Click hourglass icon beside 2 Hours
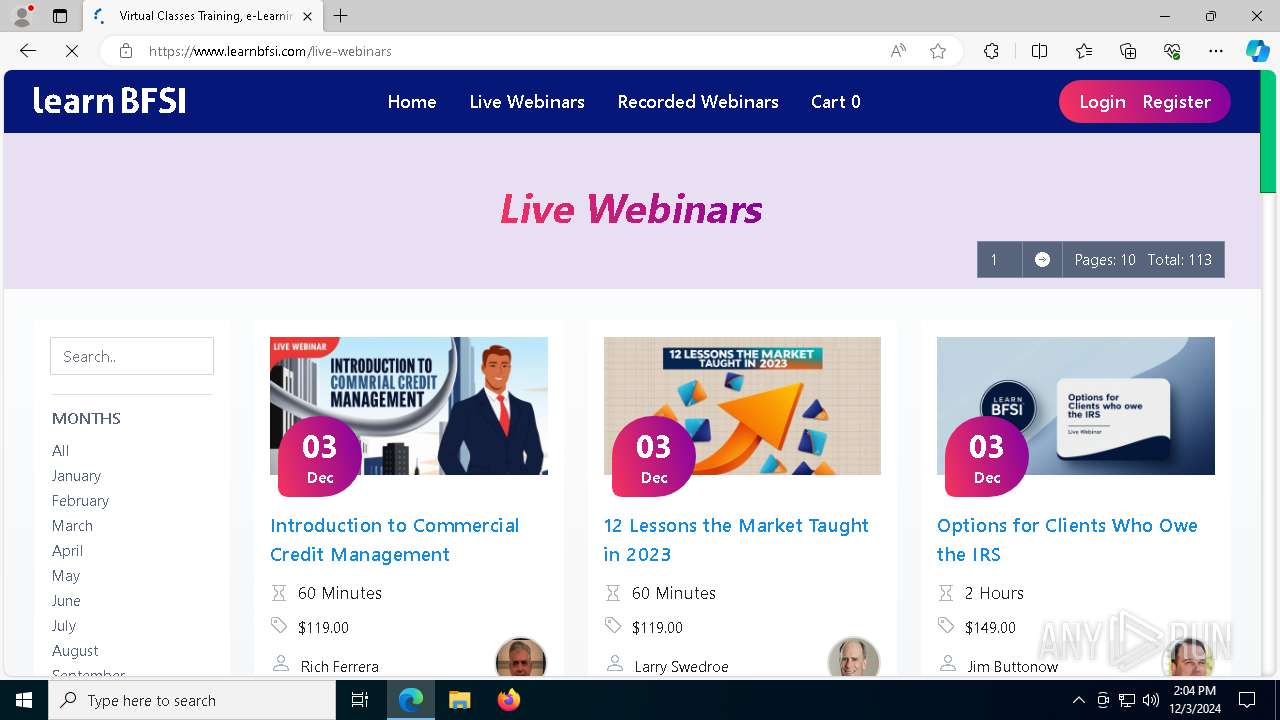This screenshot has height=720, width=1280. pos(946,593)
